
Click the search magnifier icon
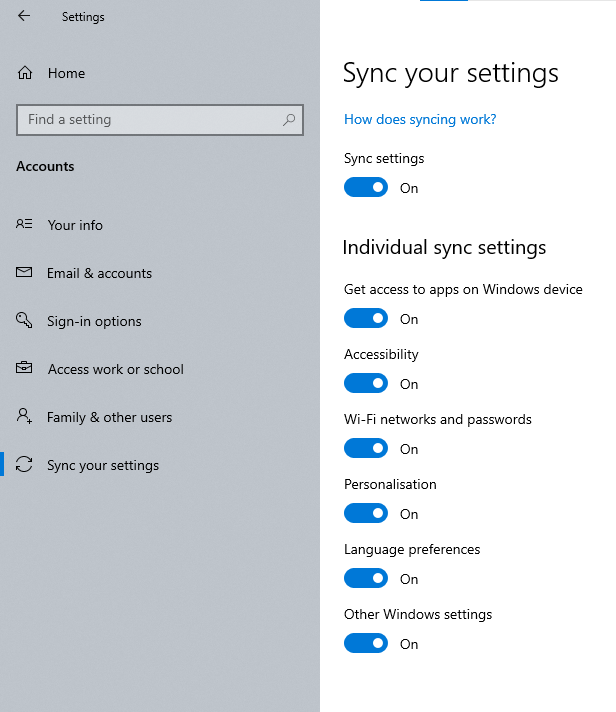(x=289, y=120)
